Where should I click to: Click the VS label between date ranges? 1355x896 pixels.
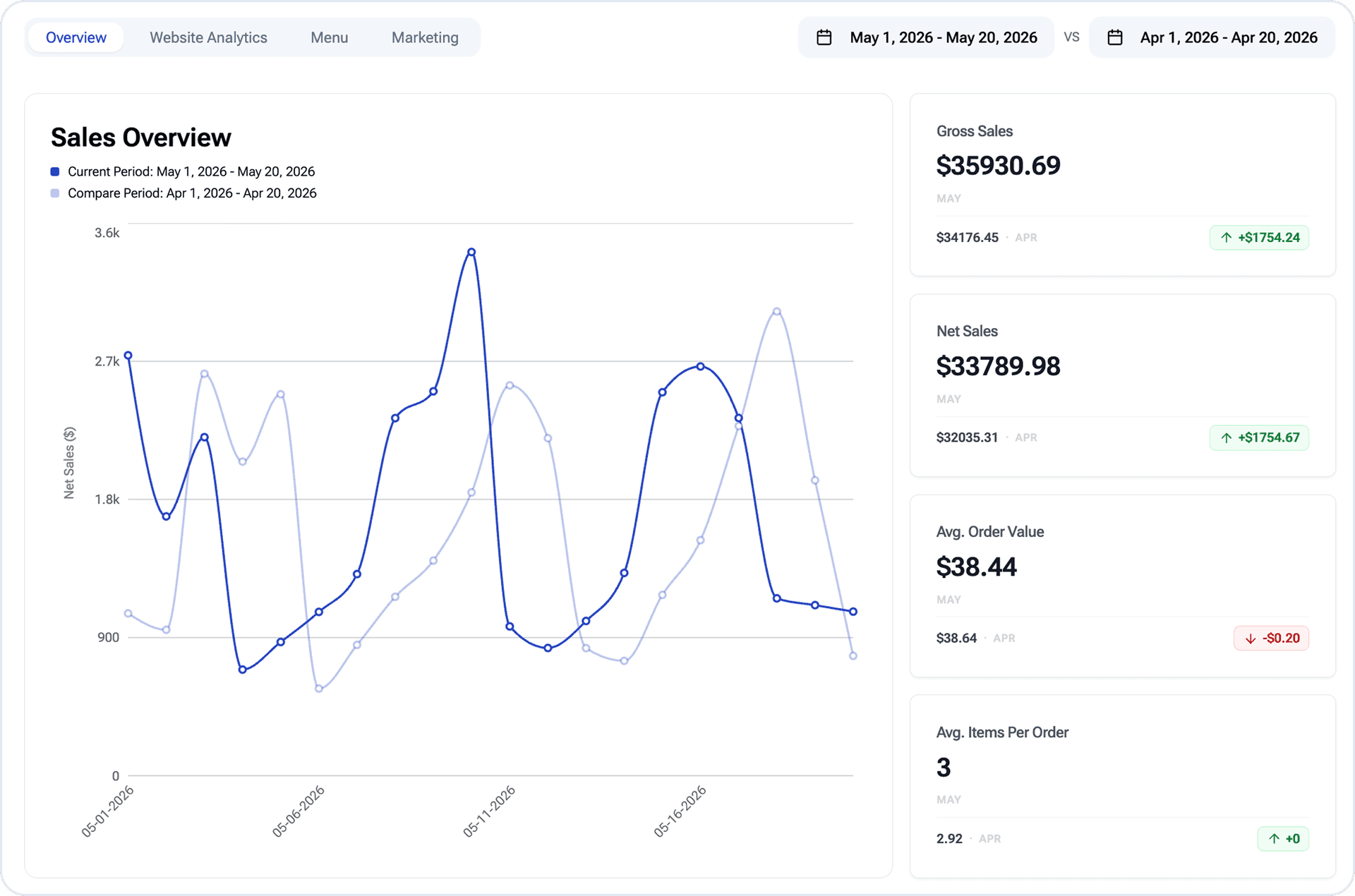tap(1071, 37)
